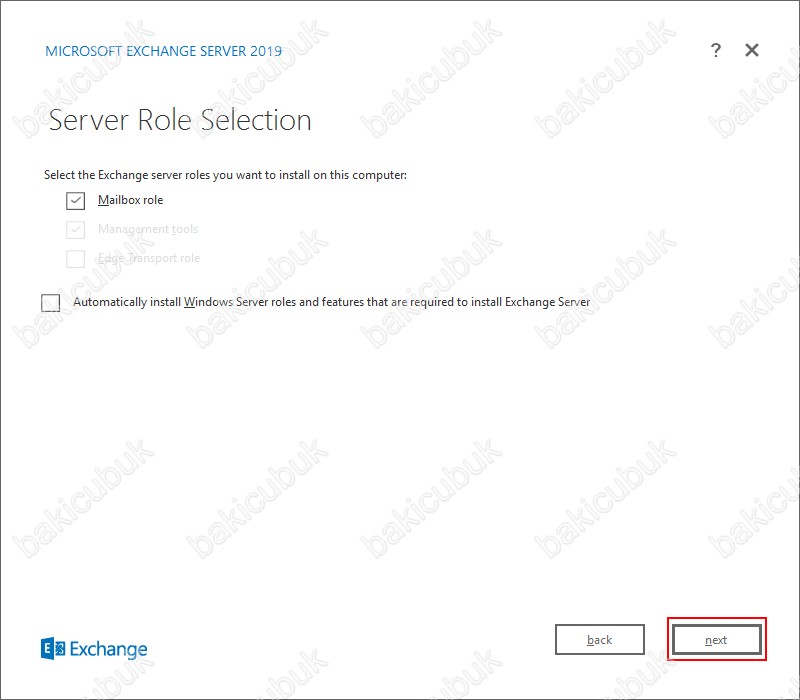Uncheck the Mailbox role checkbox
This screenshot has height=700, width=800.
[76, 201]
